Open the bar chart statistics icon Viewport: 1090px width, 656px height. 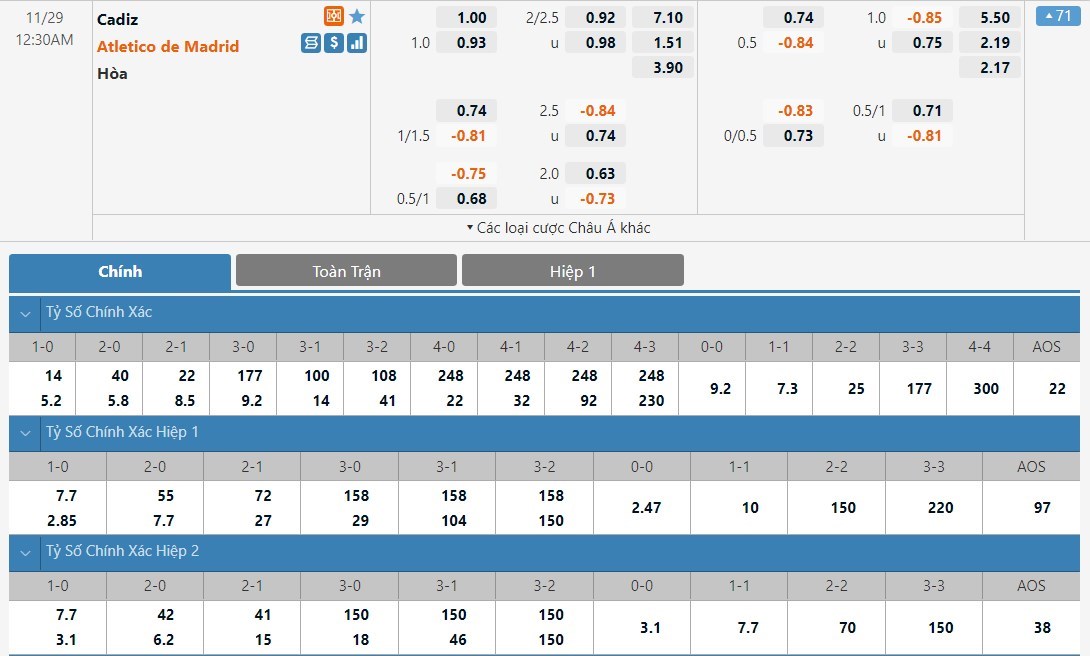pos(357,43)
